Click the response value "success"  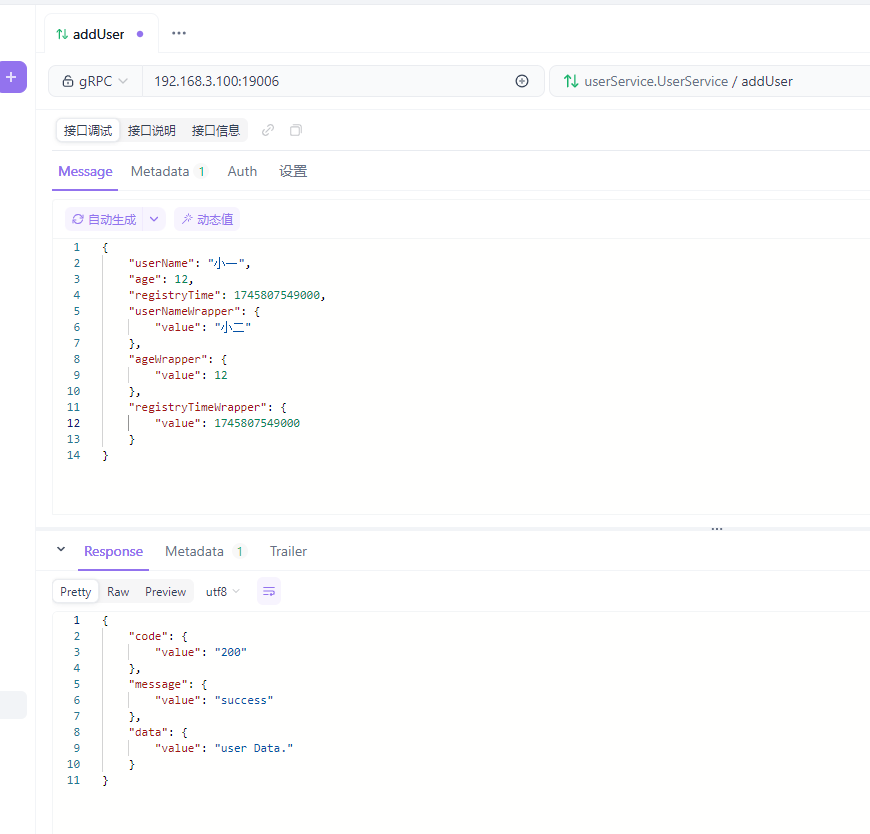[244, 701]
